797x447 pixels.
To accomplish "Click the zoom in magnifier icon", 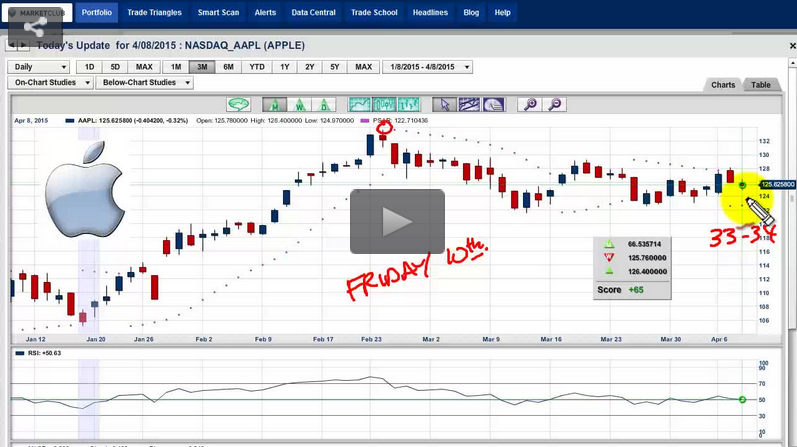I will pyautogui.click(x=530, y=104).
